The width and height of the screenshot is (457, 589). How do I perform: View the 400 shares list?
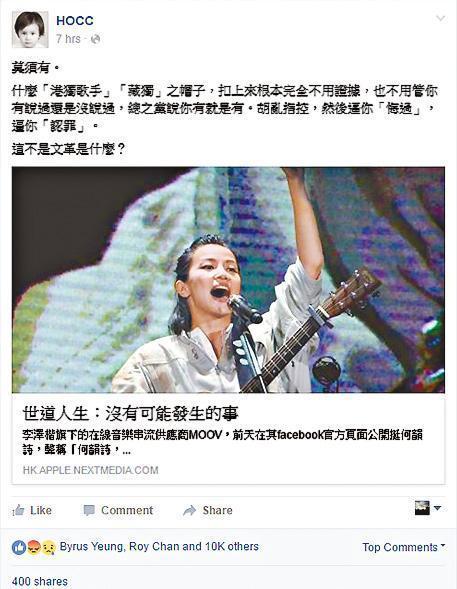point(40,581)
